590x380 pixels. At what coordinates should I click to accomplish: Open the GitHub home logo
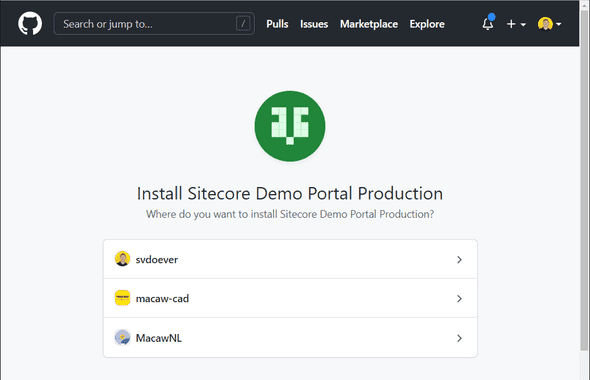tap(30, 23)
